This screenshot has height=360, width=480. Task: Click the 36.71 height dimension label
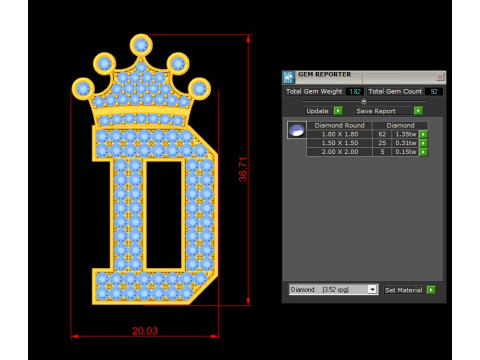(x=243, y=169)
